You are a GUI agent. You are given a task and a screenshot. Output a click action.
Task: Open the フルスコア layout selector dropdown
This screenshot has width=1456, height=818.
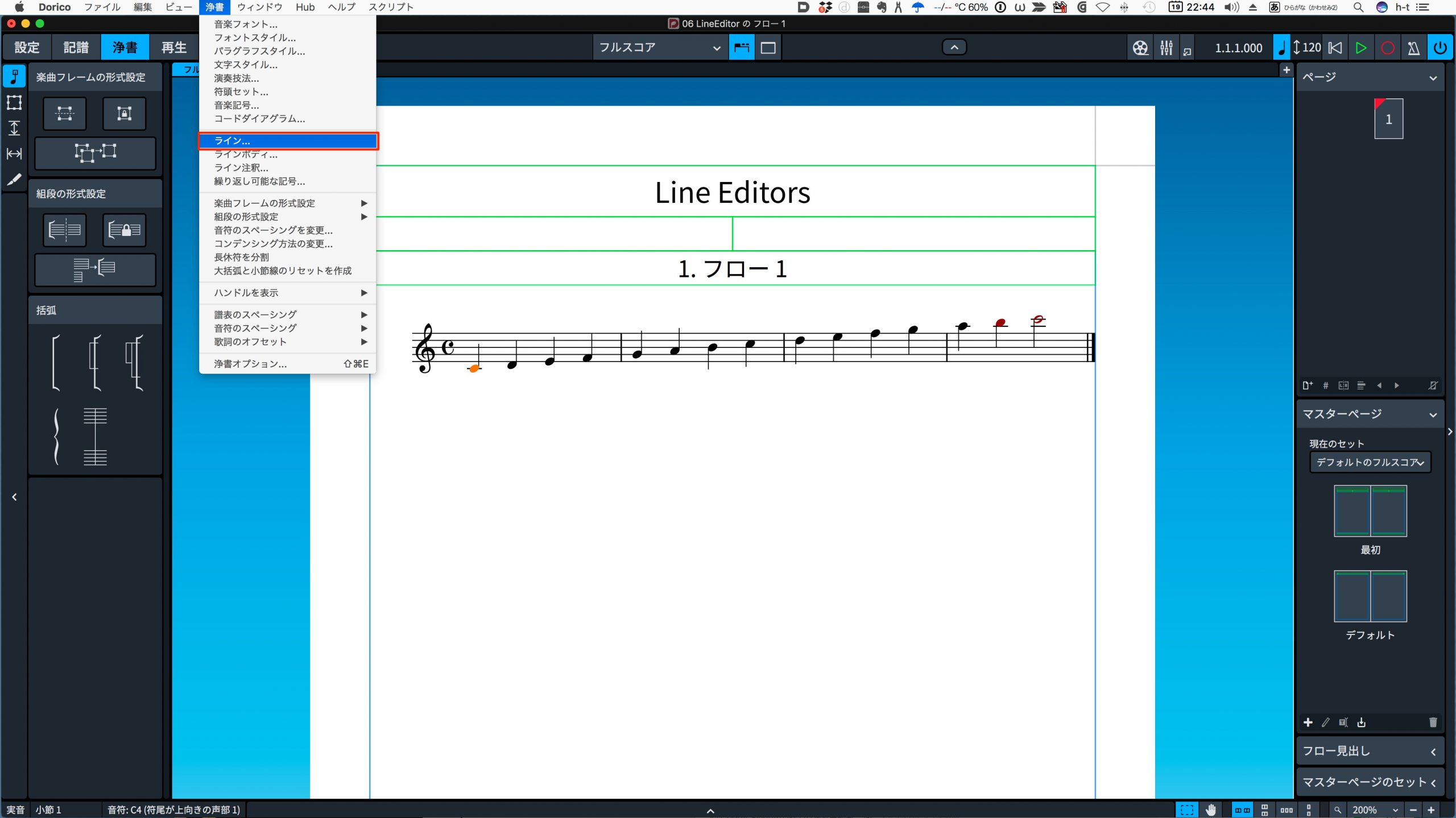pos(659,48)
